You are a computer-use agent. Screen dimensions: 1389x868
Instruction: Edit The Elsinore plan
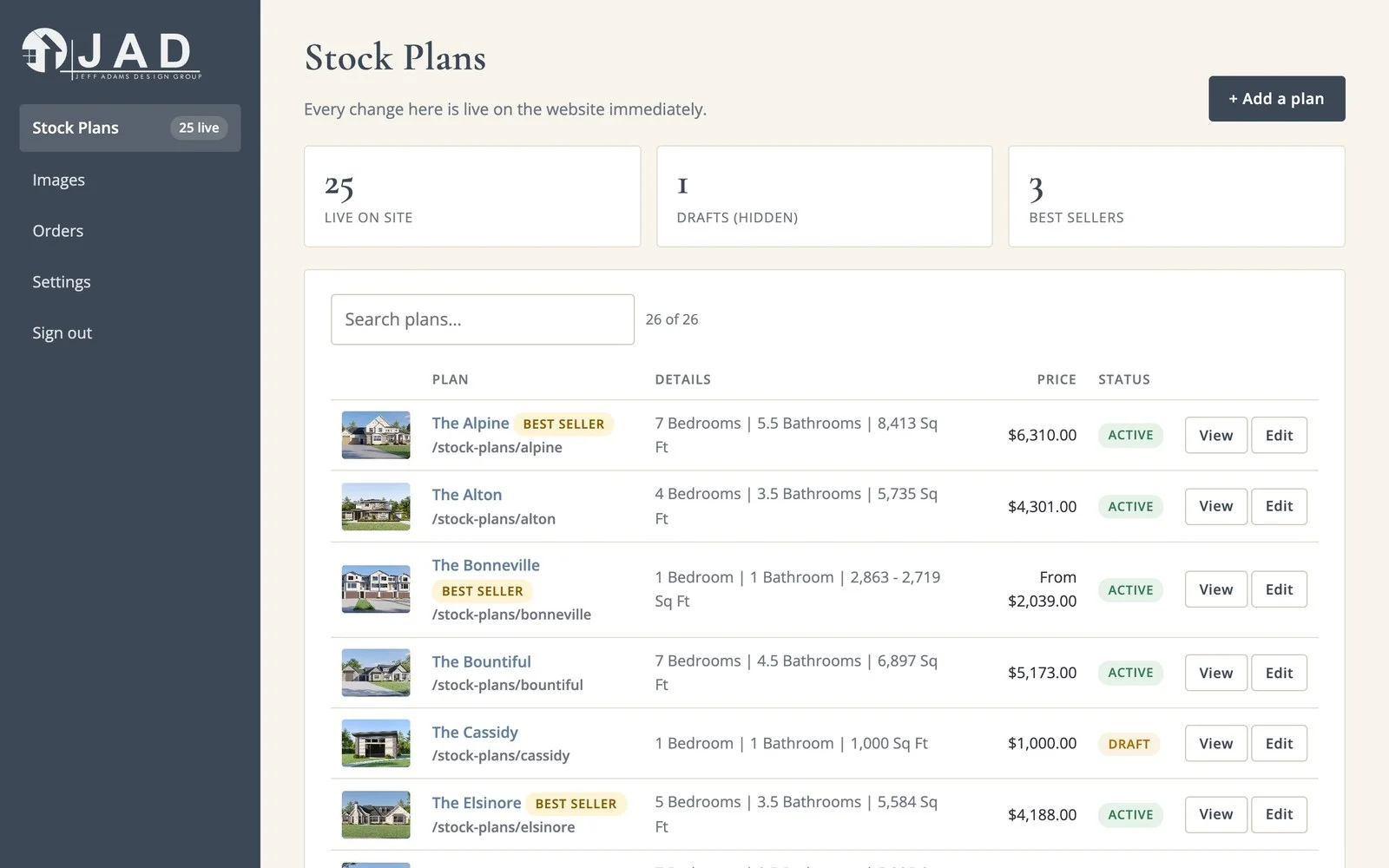pos(1279,814)
